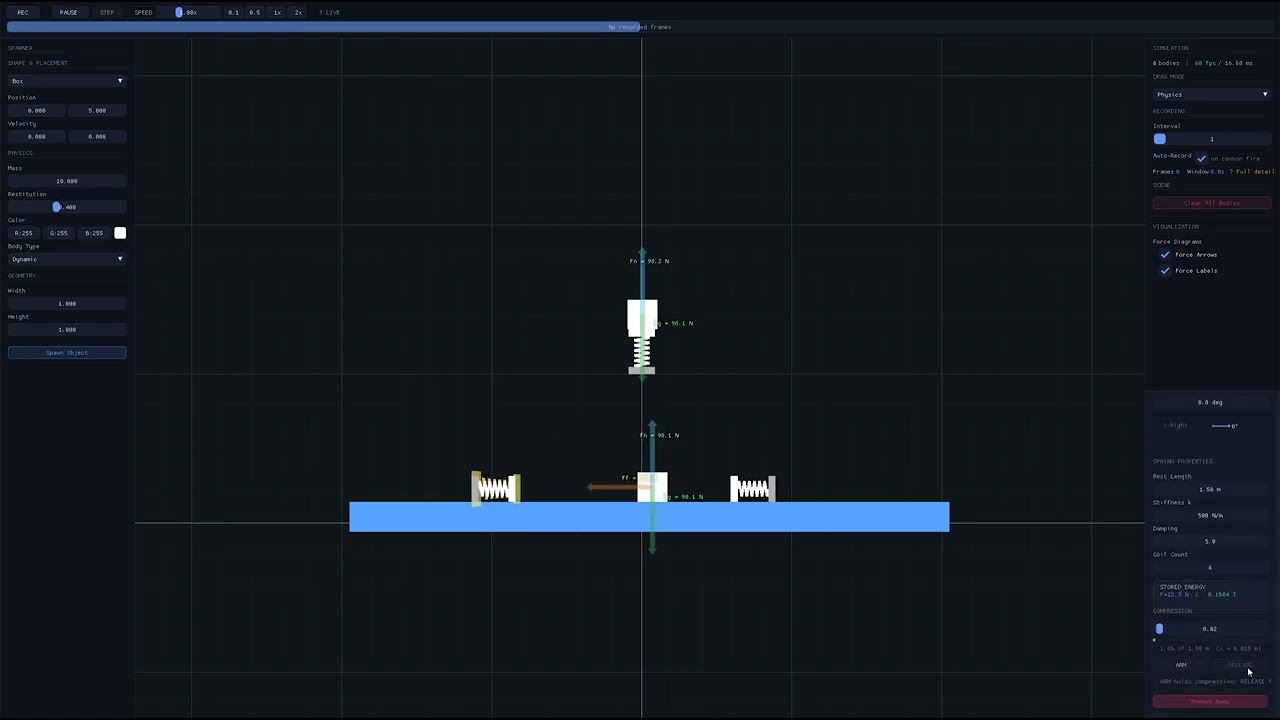1280x720 pixels.
Task: Set speed preset to 0.5
Action: pos(254,12)
